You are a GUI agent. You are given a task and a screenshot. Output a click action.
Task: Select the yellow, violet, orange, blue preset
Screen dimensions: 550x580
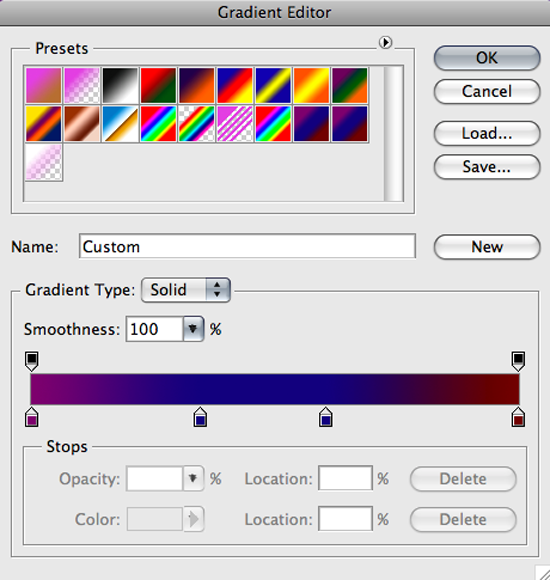pos(44,124)
